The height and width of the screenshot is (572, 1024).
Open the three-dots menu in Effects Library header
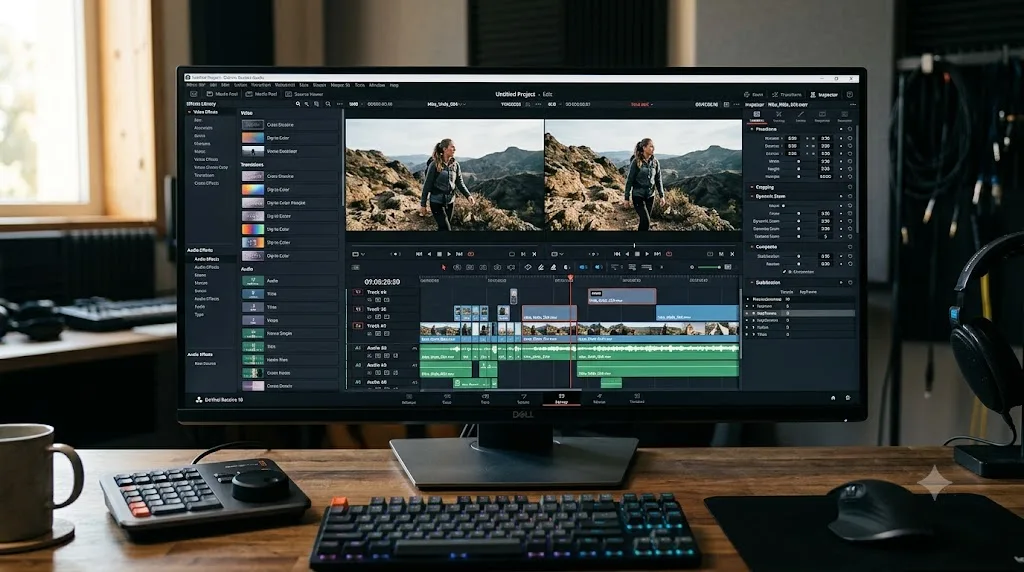click(x=340, y=104)
